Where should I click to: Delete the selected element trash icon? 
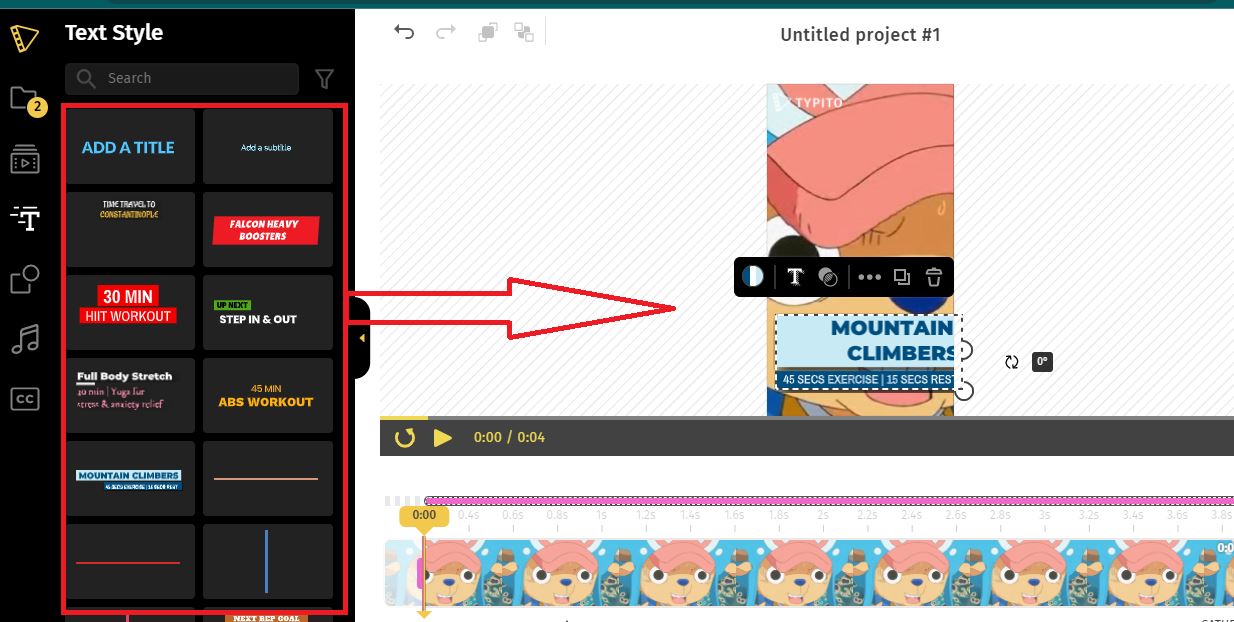(933, 277)
